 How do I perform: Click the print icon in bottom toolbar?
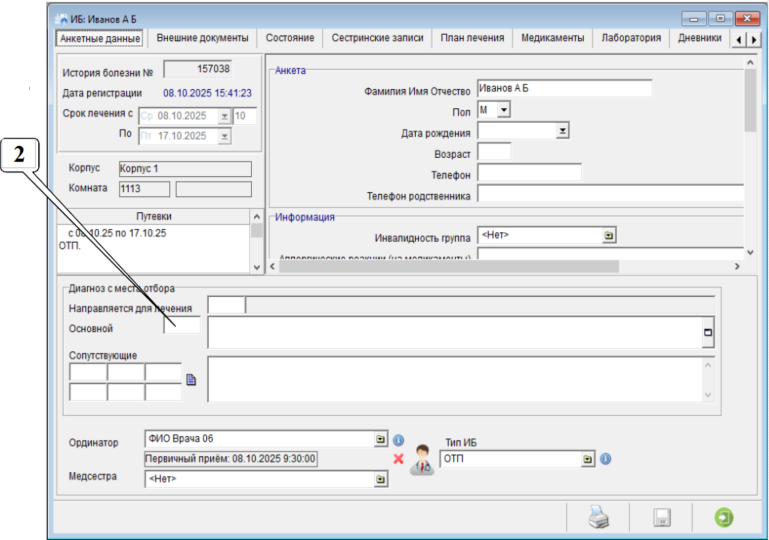597,517
